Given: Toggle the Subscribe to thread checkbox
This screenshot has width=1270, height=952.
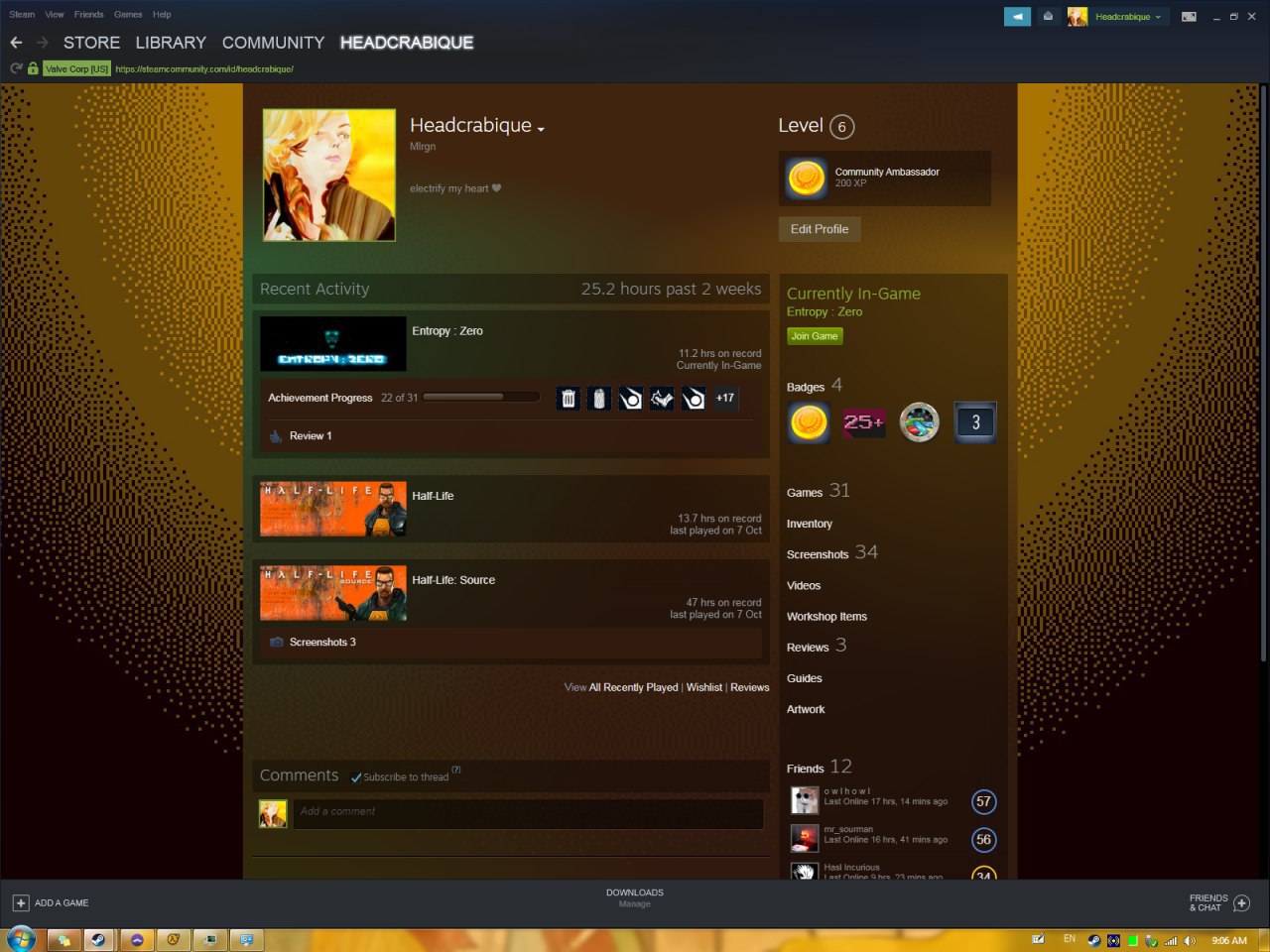Looking at the screenshot, I should click(356, 777).
